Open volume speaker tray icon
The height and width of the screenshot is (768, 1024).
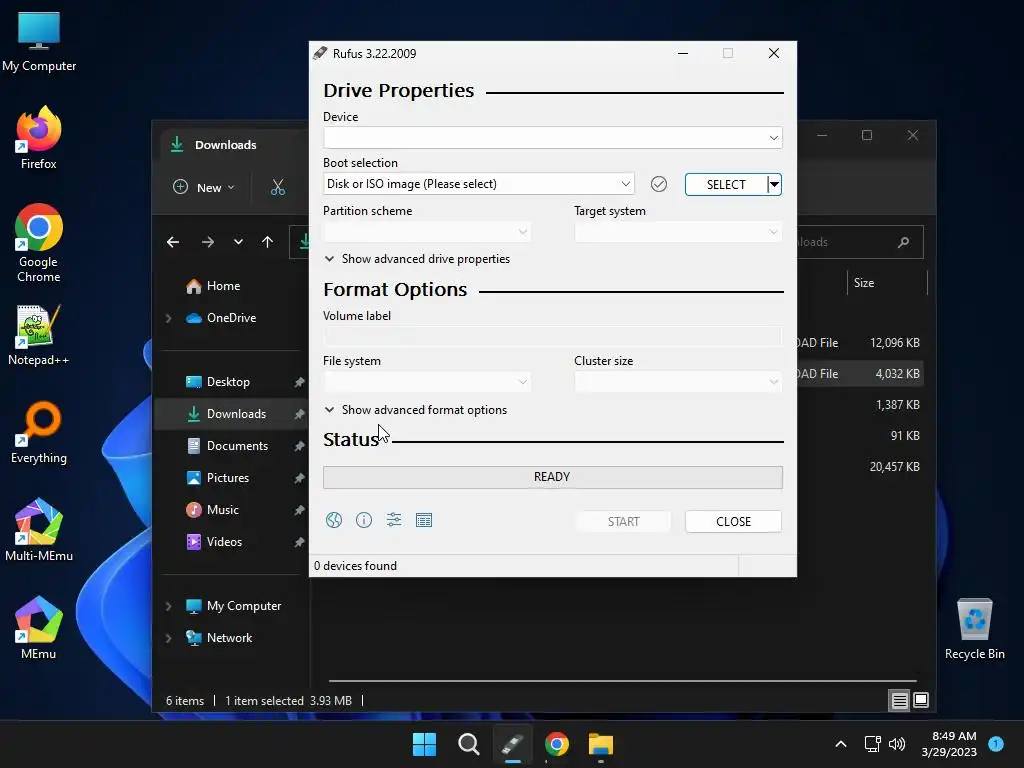click(x=897, y=744)
